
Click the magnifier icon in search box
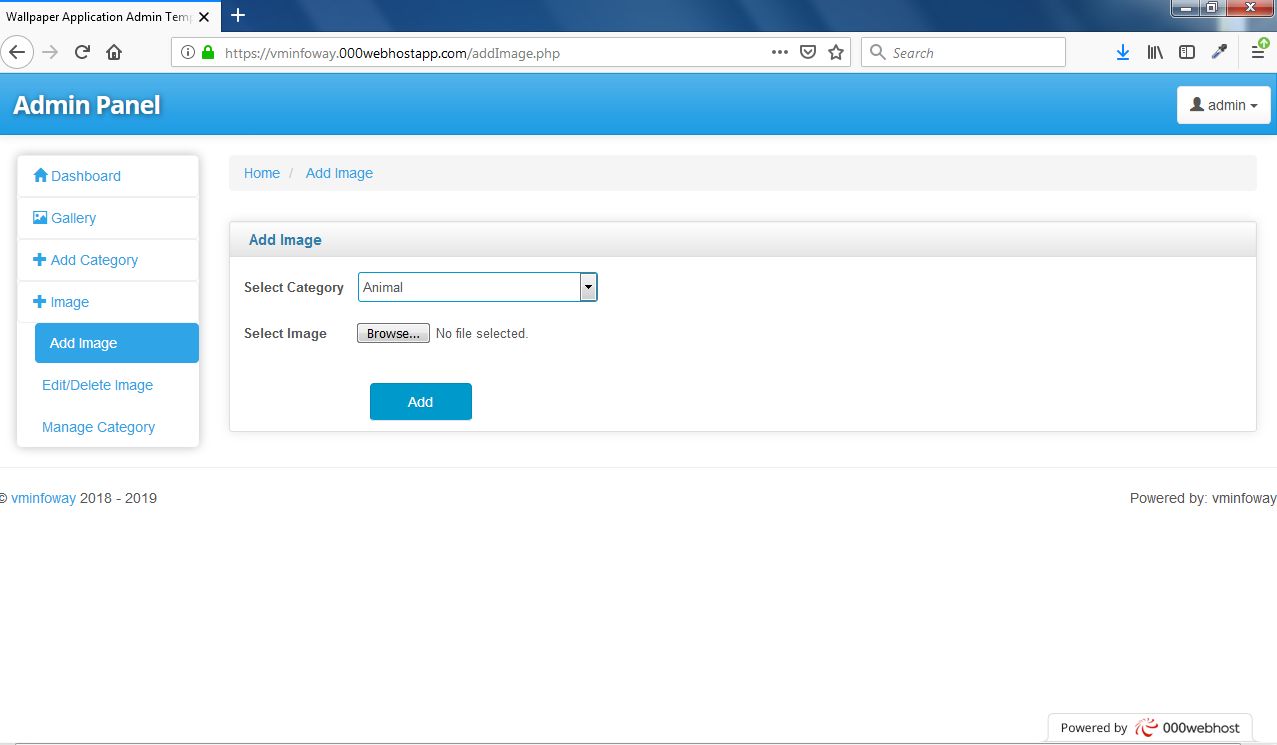tap(878, 53)
